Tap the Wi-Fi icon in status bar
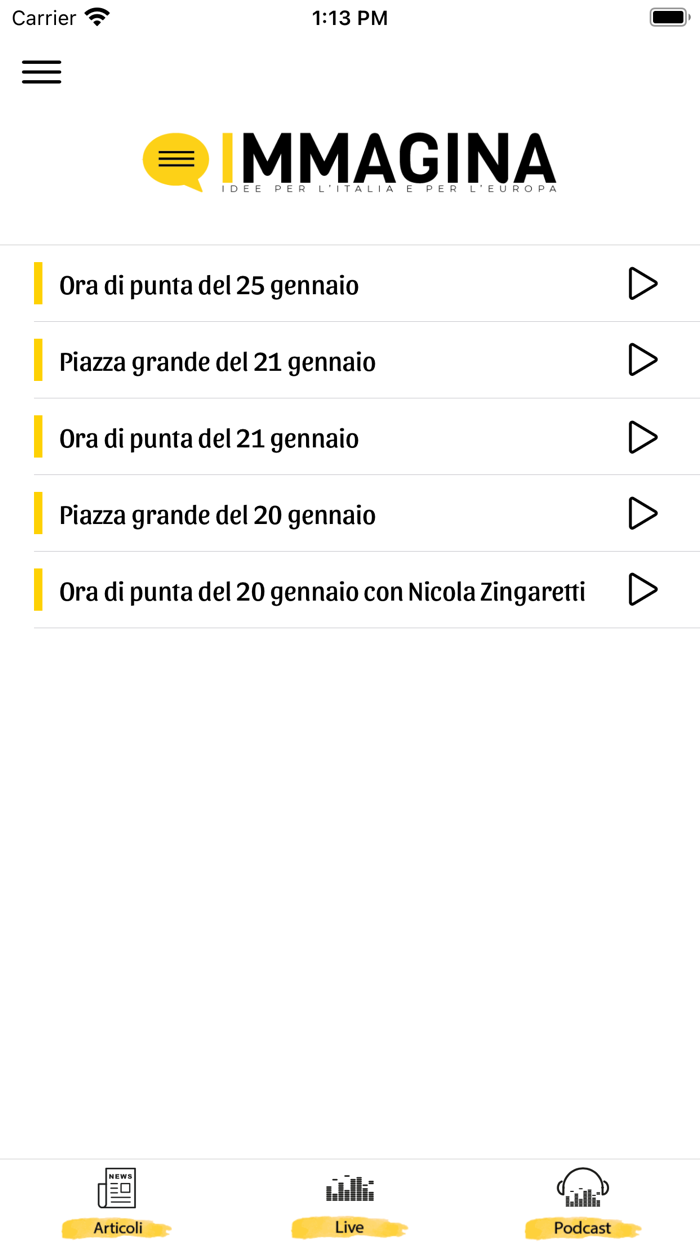The width and height of the screenshot is (700, 1244). point(96,16)
